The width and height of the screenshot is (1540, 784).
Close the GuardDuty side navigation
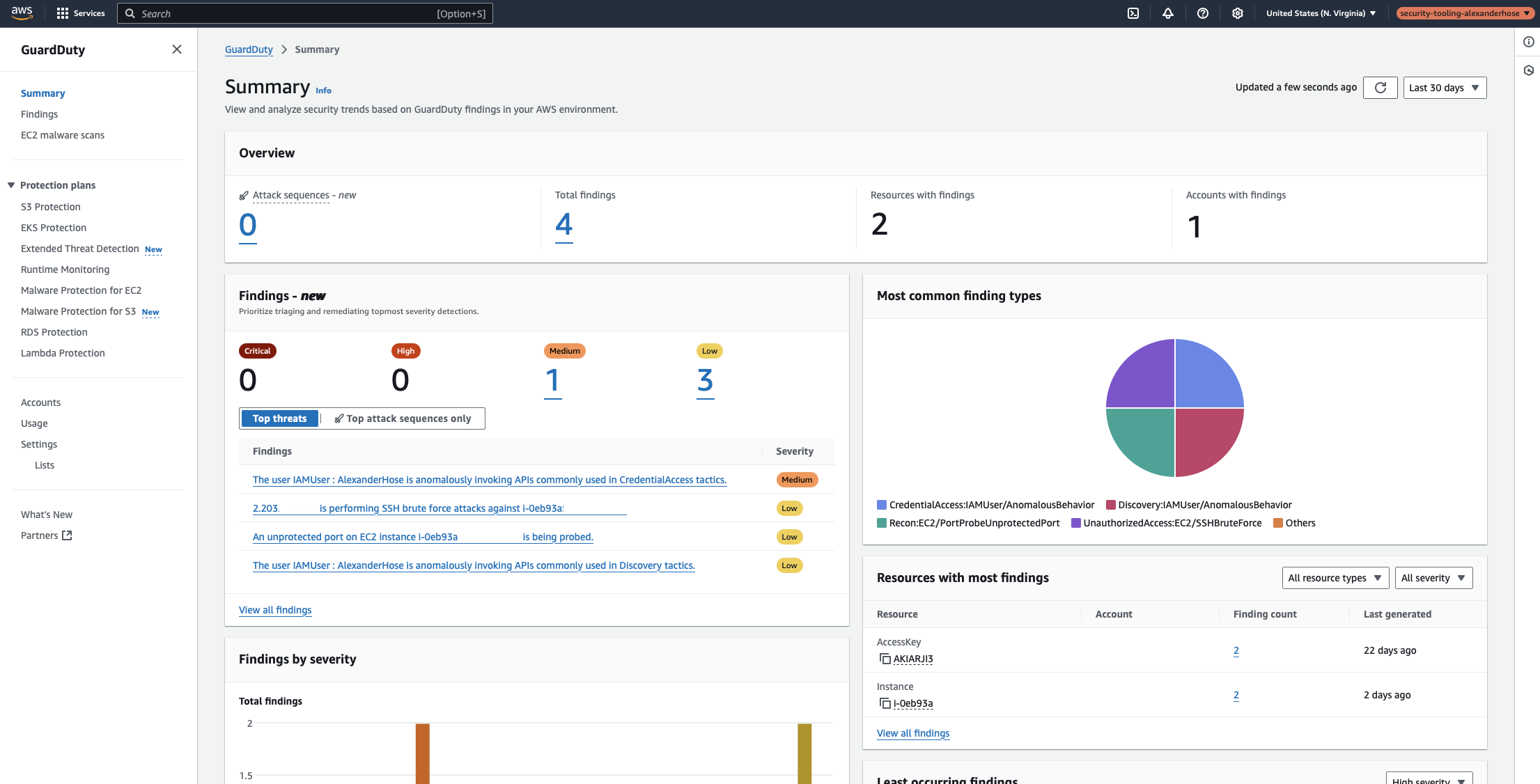[x=177, y=49]
